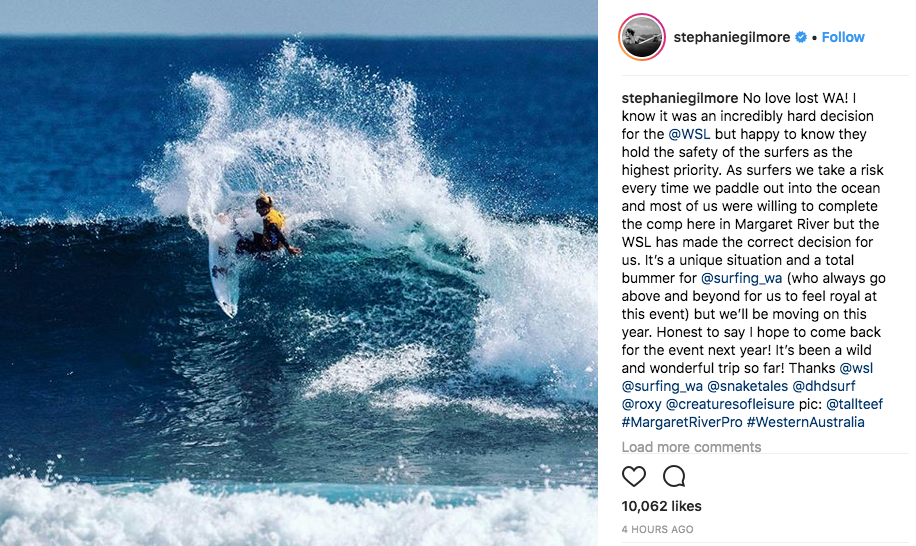Like the post with the heart icon
916x546 pixels.
634,477
